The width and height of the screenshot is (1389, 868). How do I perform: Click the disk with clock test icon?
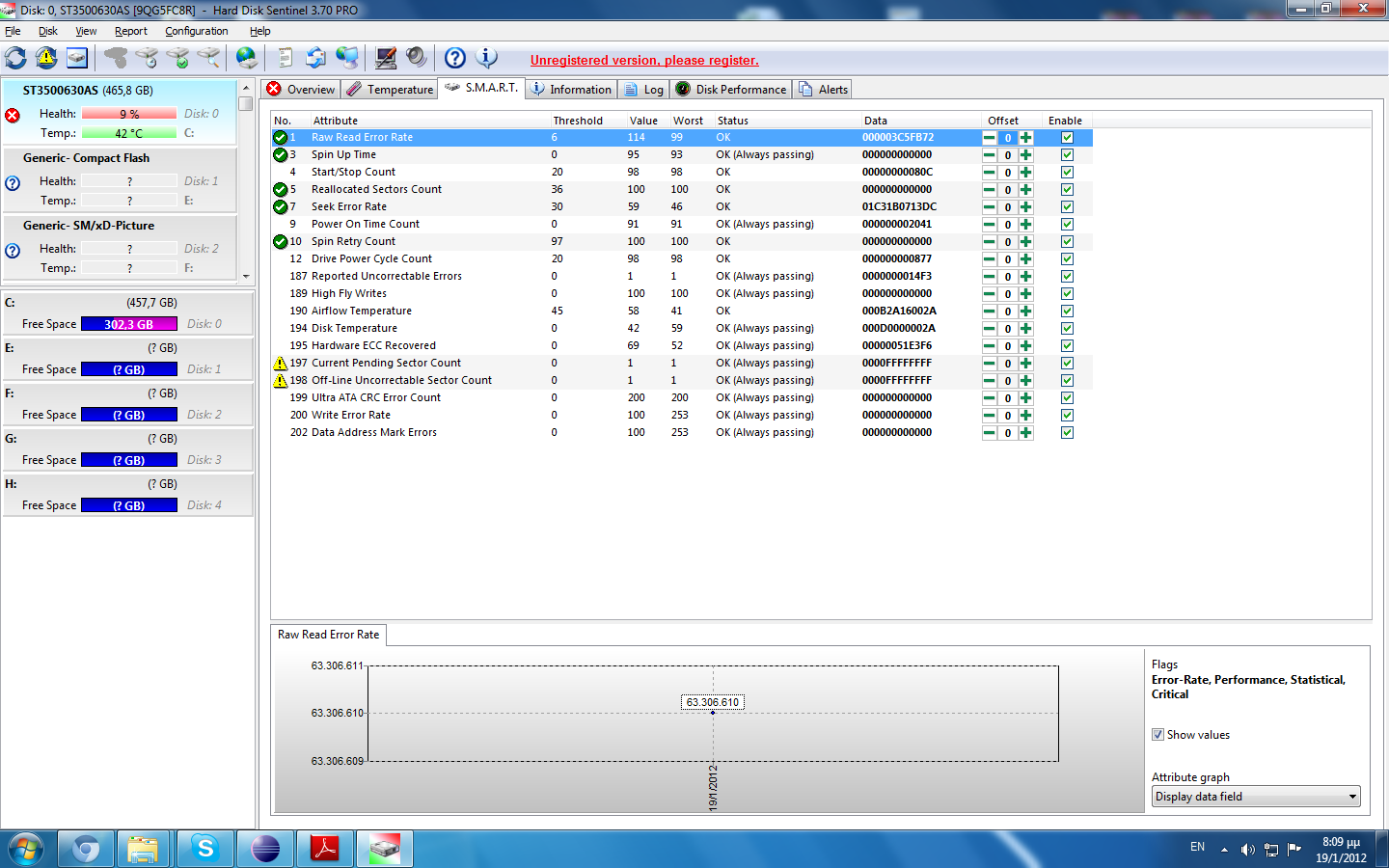click(147, 58)
